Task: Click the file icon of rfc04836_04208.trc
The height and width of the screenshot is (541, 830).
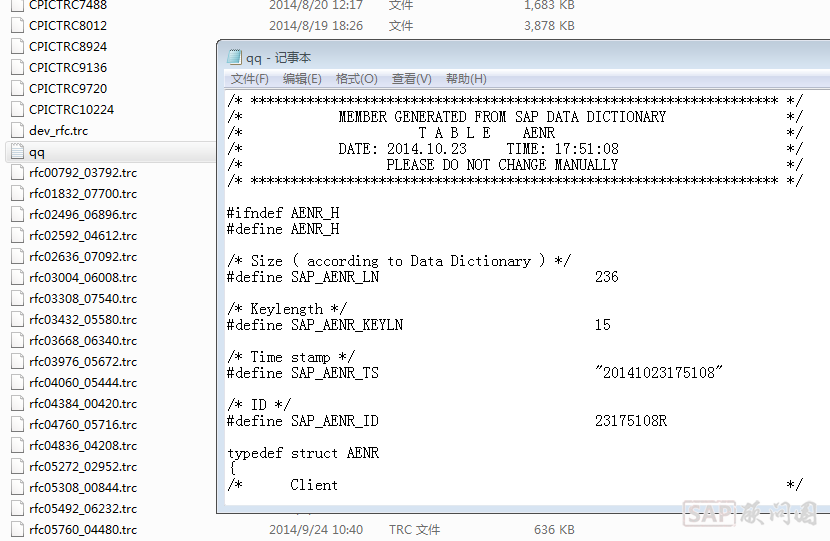Action: 17,446
